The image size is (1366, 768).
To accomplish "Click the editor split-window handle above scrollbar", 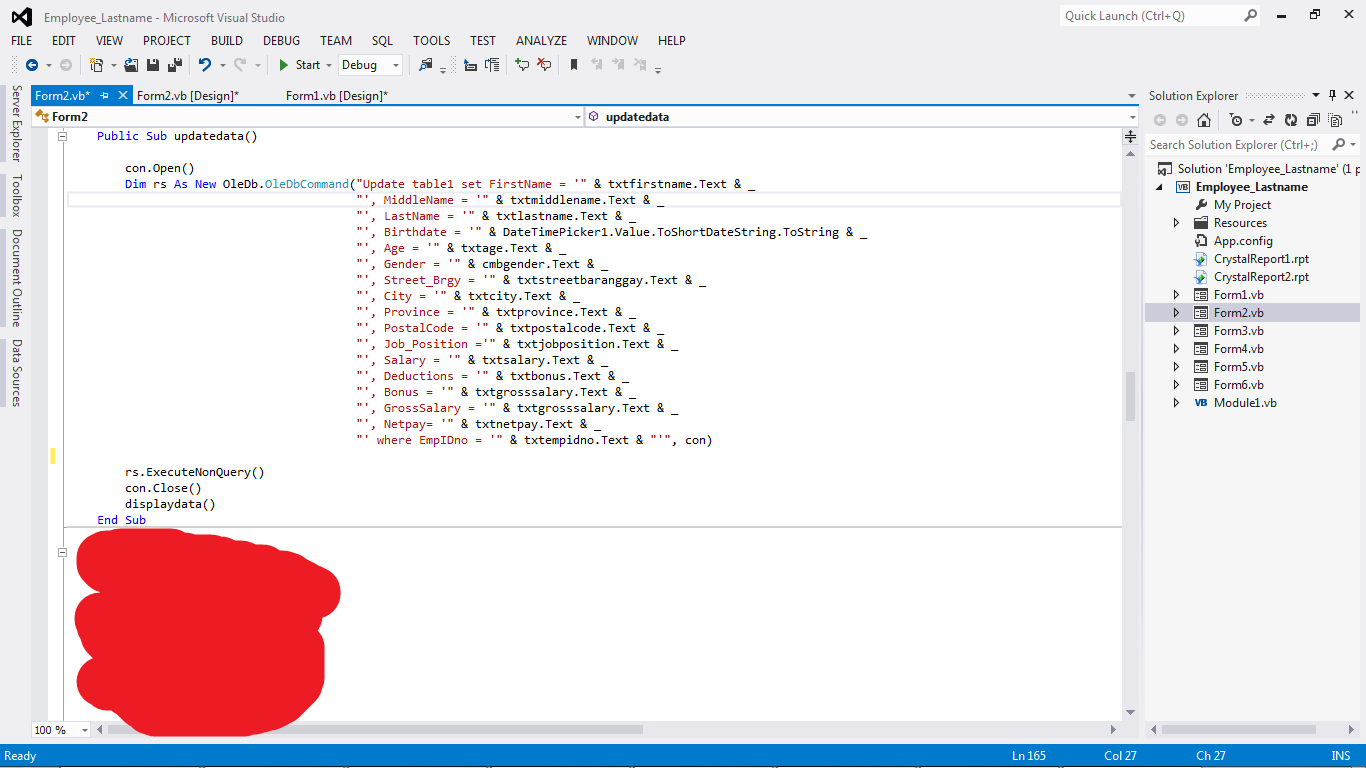I will tap(1131, 136).
